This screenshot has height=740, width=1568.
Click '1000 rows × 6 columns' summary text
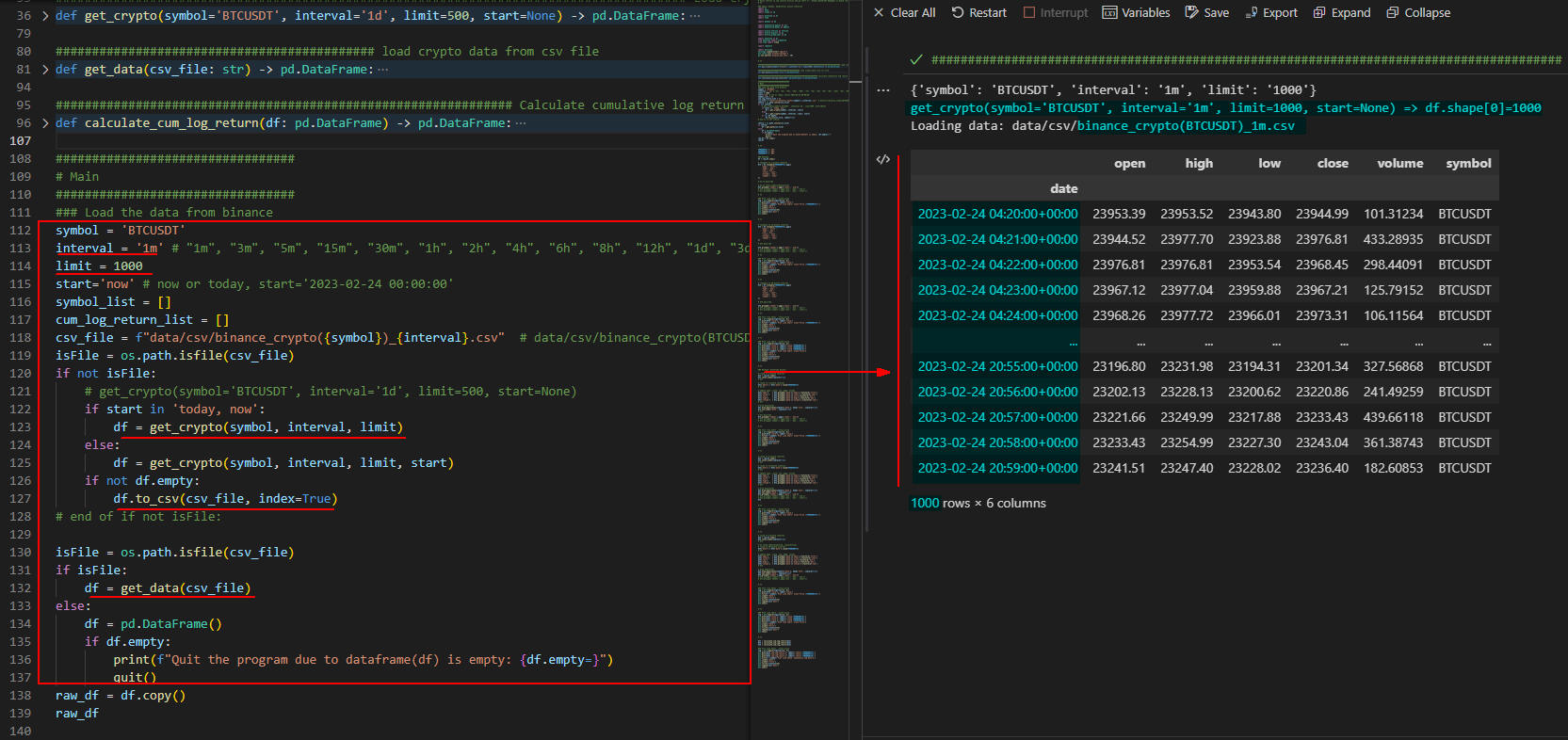[978, 504]
